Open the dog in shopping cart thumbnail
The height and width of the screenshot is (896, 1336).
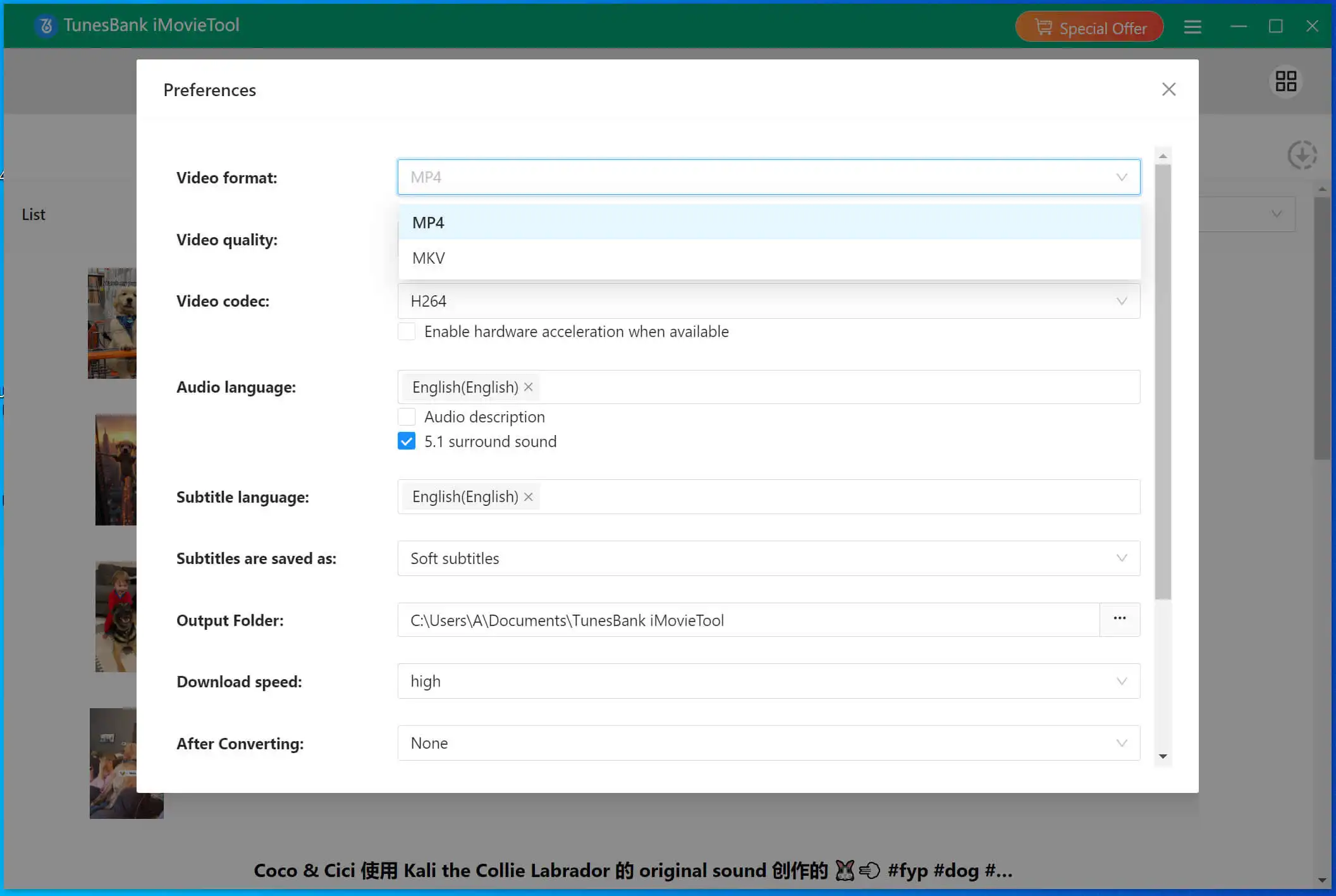pos(112,323)
